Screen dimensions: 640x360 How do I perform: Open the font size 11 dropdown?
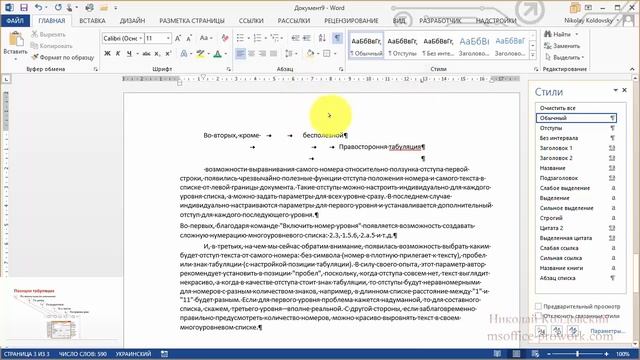click(168, 38)
